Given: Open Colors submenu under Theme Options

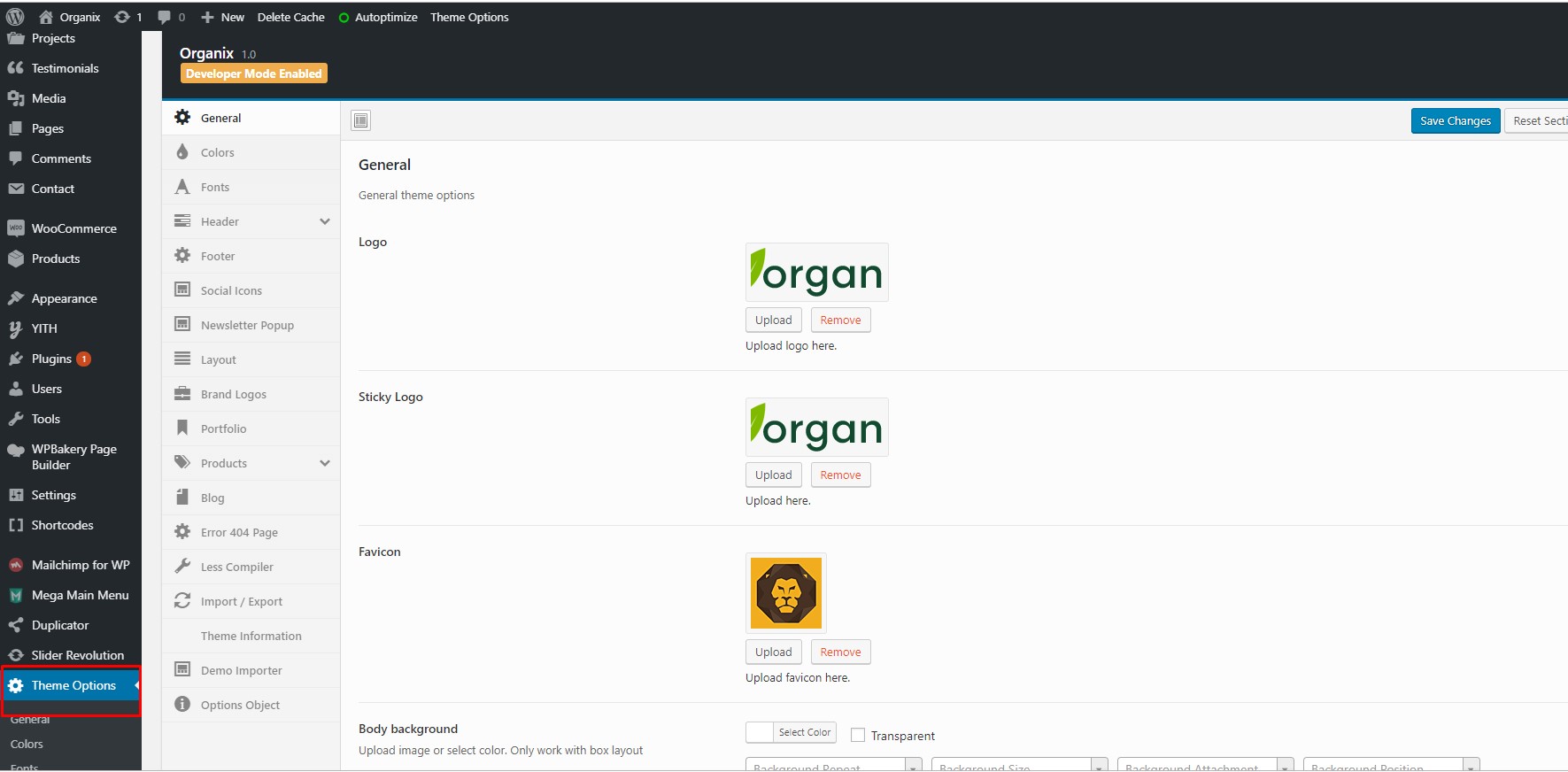Looking at the screenshot, I should click(x=27, y=744).
